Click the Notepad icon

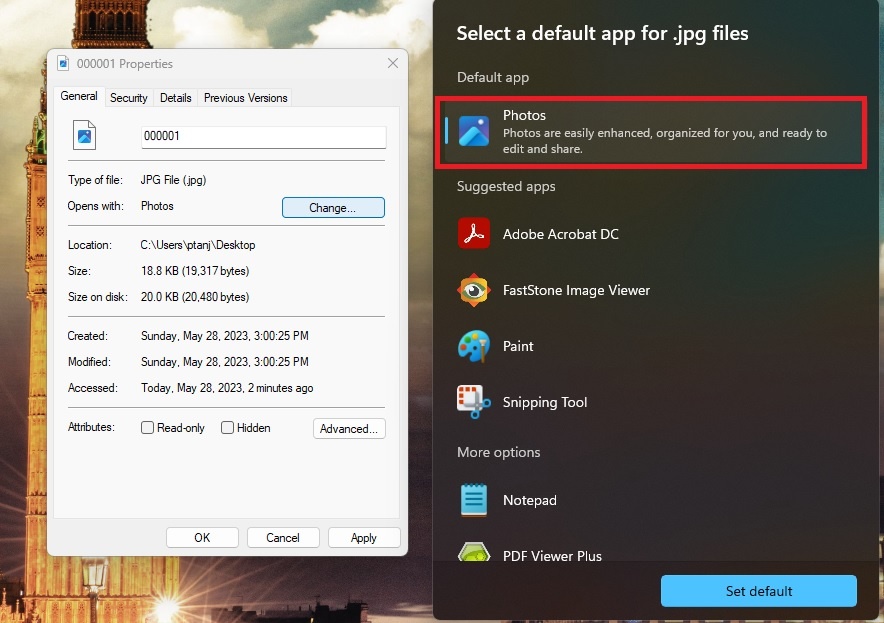[x=474, y=500]
